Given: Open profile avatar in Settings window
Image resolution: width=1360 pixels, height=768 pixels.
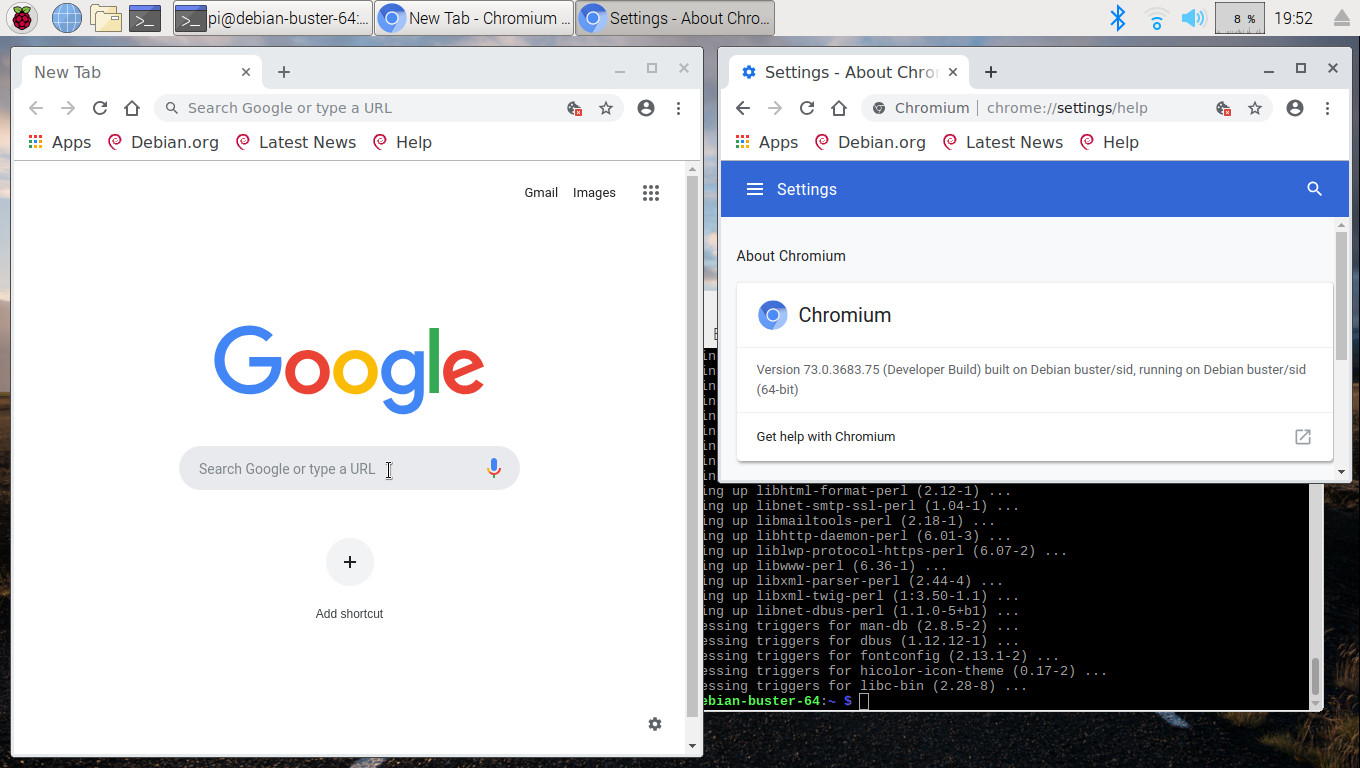Looking at the screenshot, I should (1295, 108).
